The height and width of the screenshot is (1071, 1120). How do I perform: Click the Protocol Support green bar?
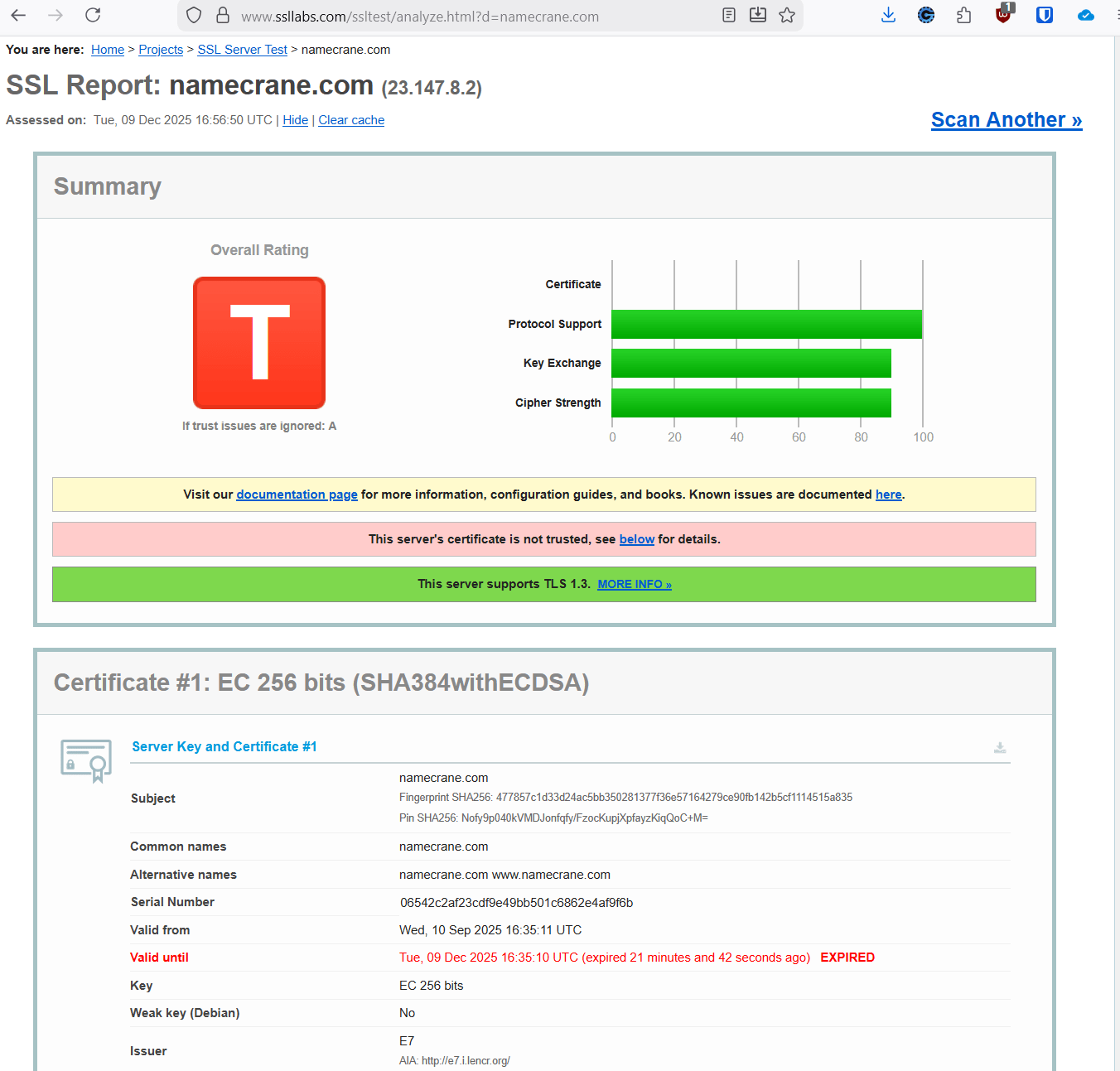tap(766, 324)
